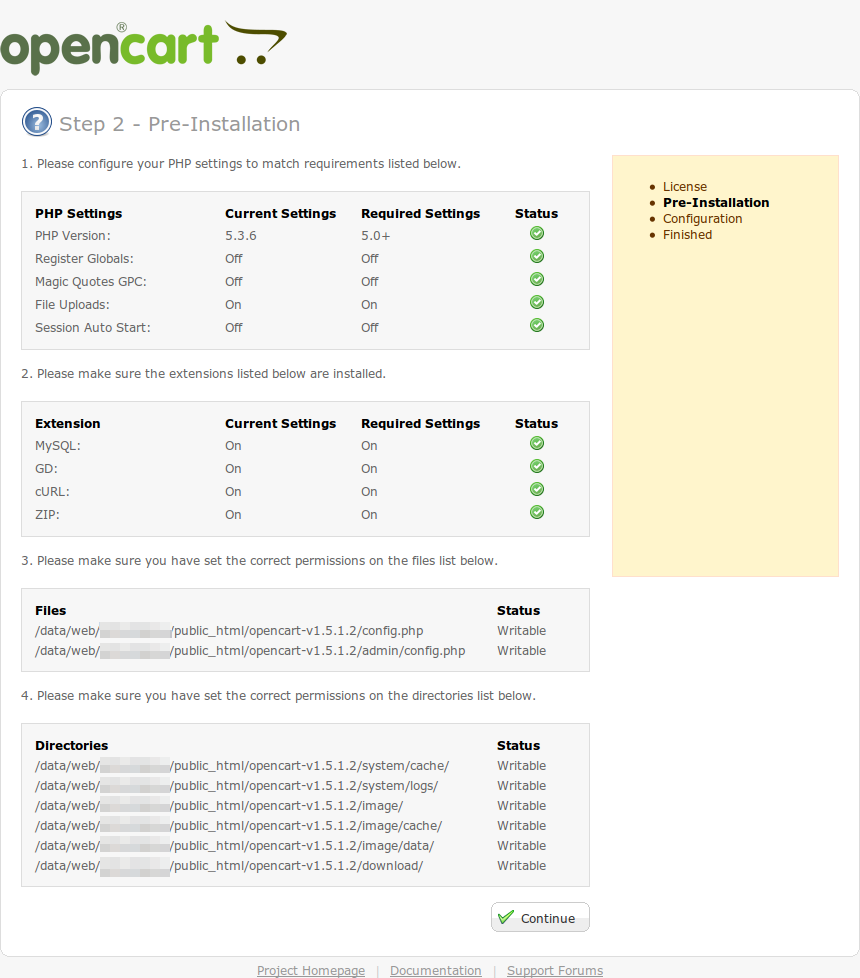The height and width of the screenshot is (978, 860).
Task: Open the Project Homepage link
Action: pos(311,971)
